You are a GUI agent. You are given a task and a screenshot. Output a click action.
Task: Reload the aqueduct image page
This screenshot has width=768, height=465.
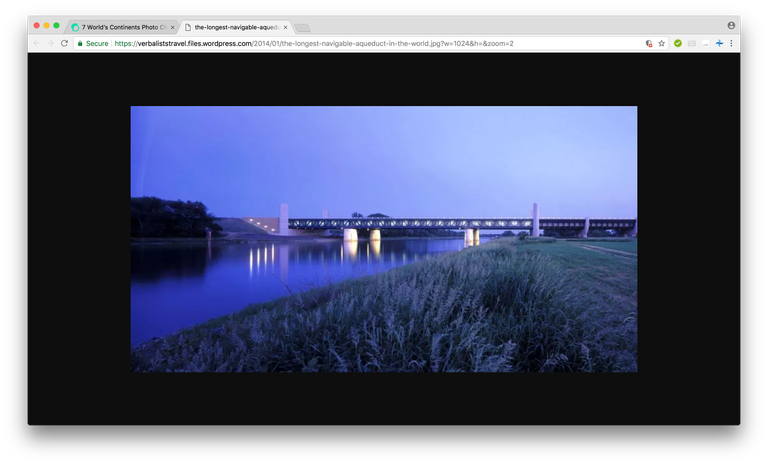[64, 43]
